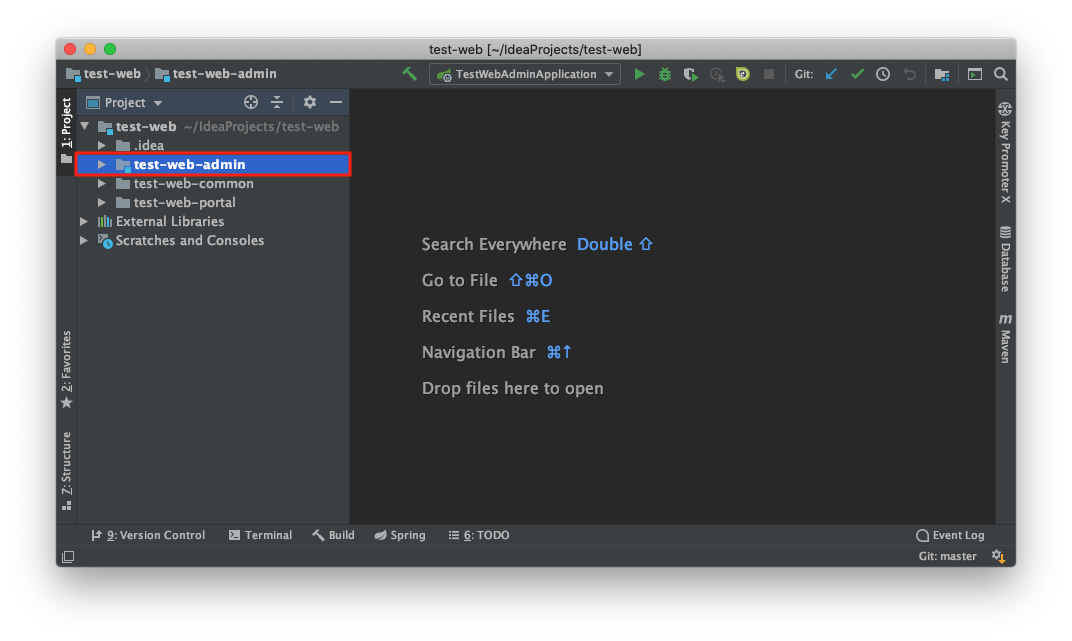Viewport: 1072px width, 641px height.
Task: Select Scratches and Consoles row
Action: [213, 241]
